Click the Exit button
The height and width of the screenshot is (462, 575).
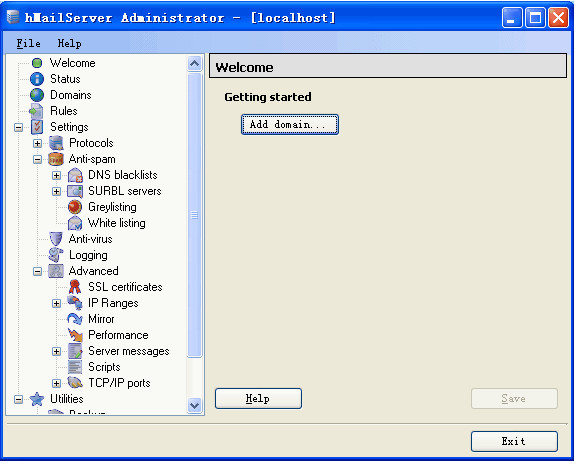[x=514, y=441]
